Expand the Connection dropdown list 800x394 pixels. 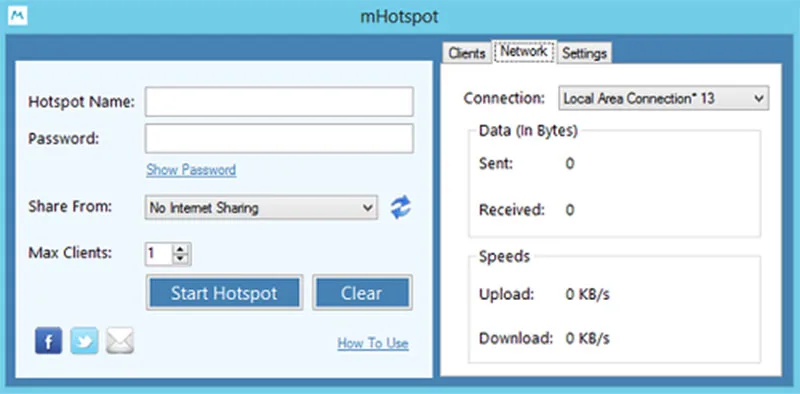(x=664, y=98)
